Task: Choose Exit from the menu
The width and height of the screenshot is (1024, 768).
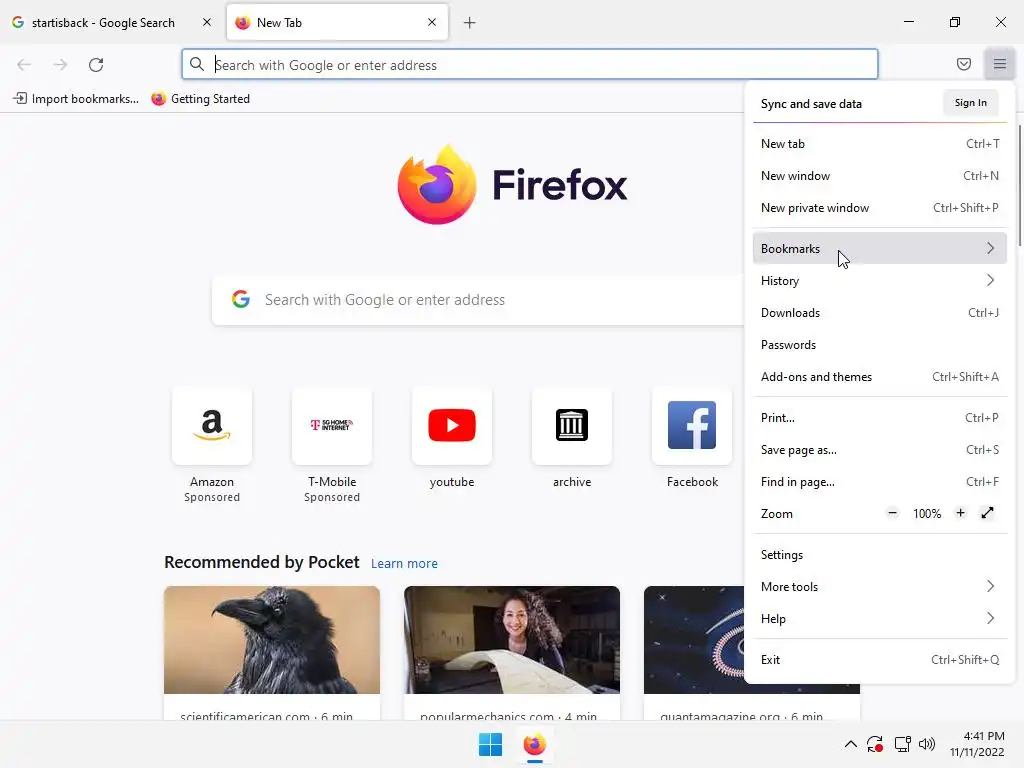Action: coord(879,659)
